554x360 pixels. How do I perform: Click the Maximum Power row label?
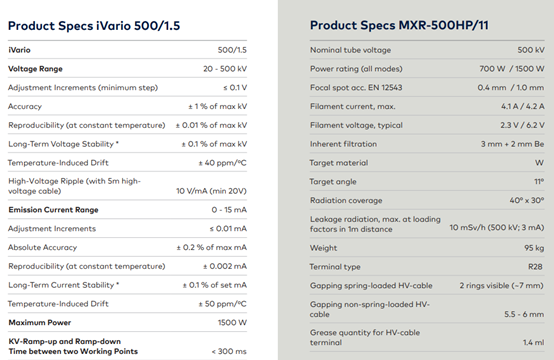coord(40,323)
